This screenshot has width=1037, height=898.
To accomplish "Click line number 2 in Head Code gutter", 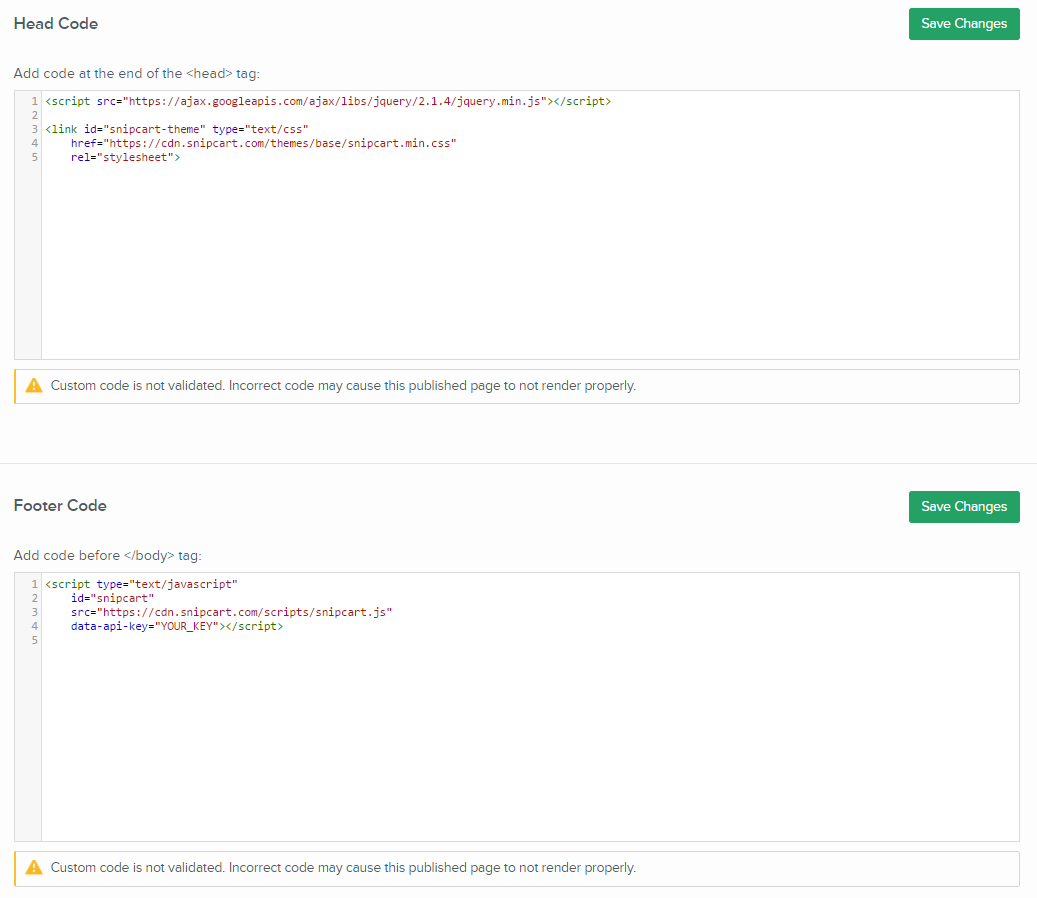I will (x=34, y=115).
